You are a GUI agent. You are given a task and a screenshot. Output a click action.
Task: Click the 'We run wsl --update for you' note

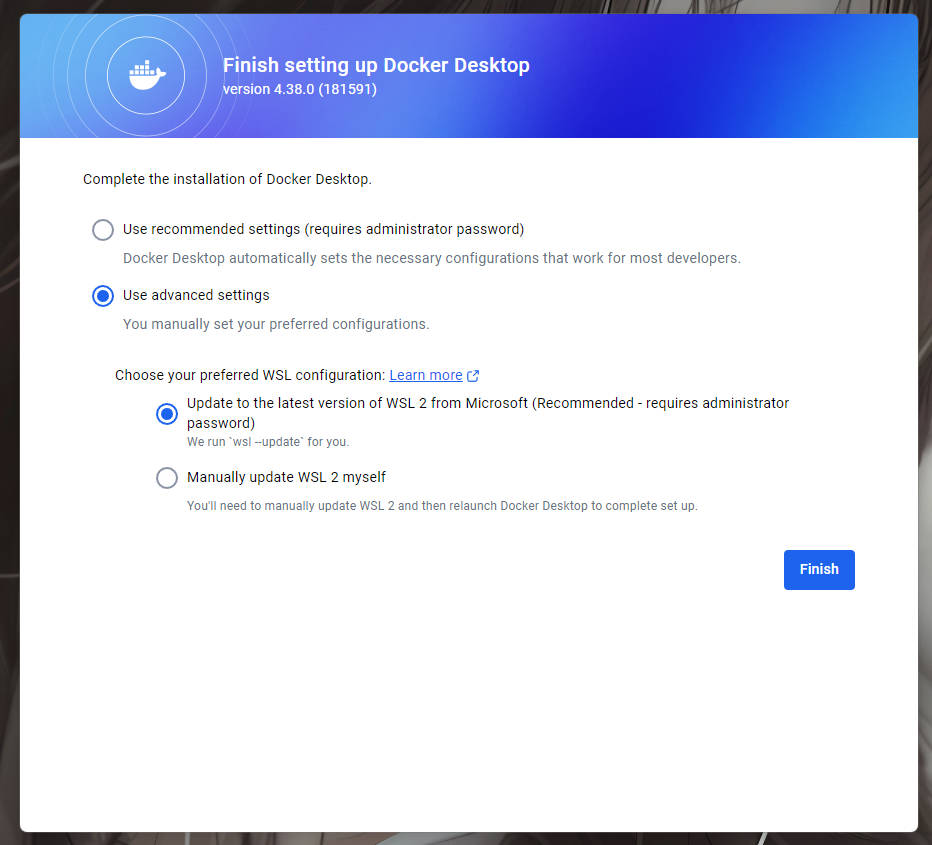click(x=268, y=441)
